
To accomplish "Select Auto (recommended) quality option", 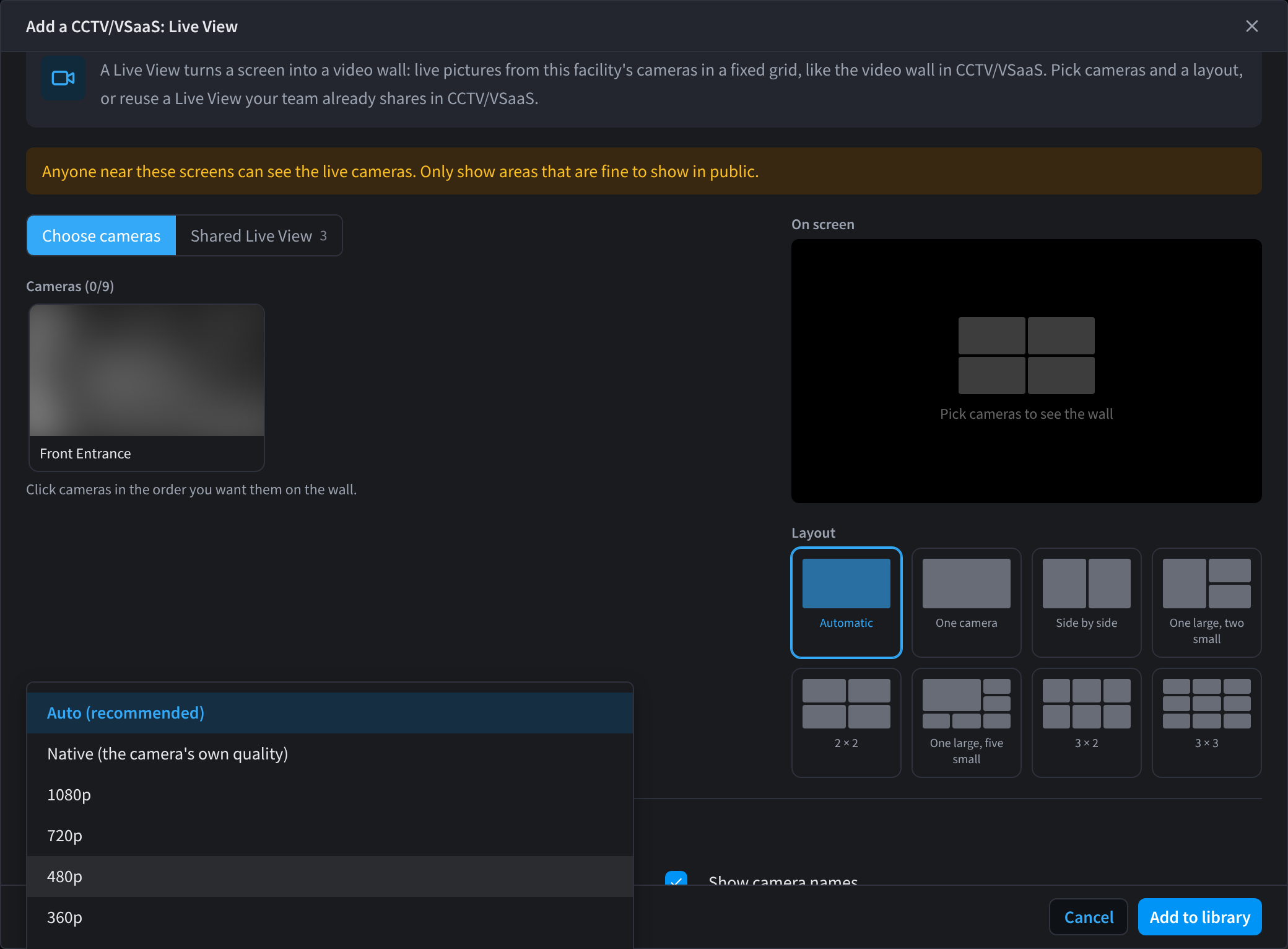I will pos(330,713).
